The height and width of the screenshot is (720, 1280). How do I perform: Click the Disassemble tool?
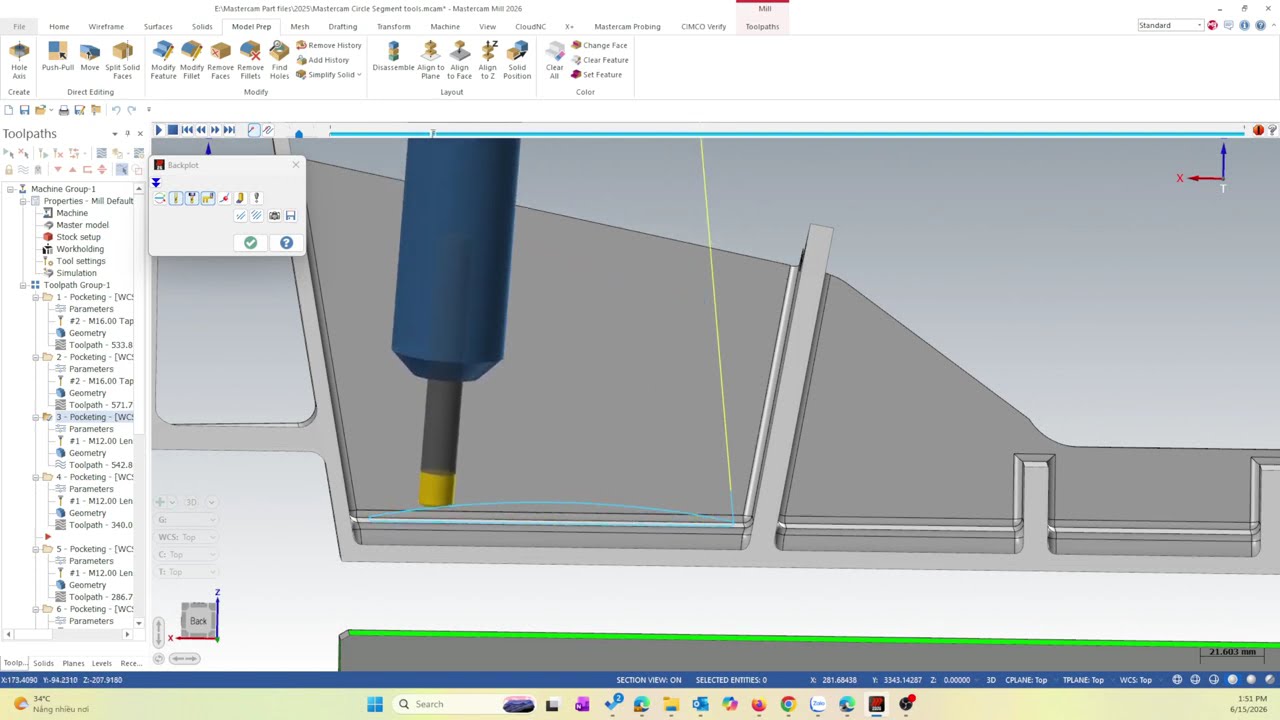(x=393, y=57)
